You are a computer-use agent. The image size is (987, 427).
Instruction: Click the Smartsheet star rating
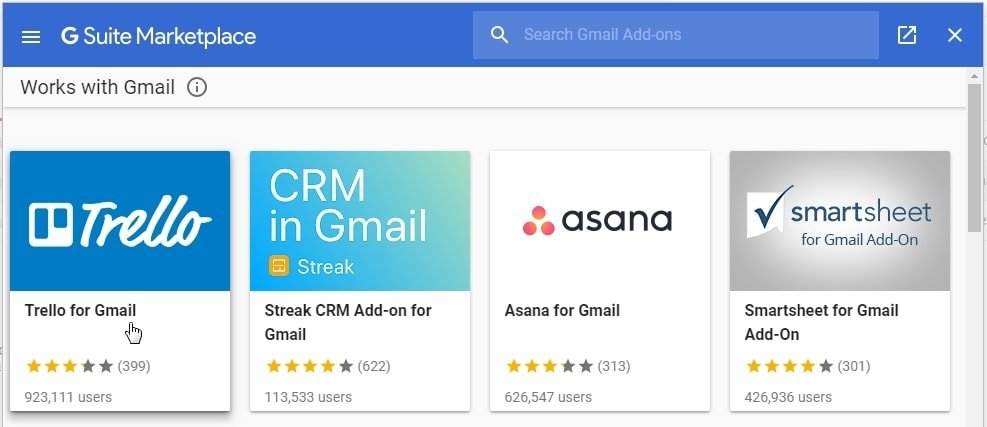click(x=790, y=366)
